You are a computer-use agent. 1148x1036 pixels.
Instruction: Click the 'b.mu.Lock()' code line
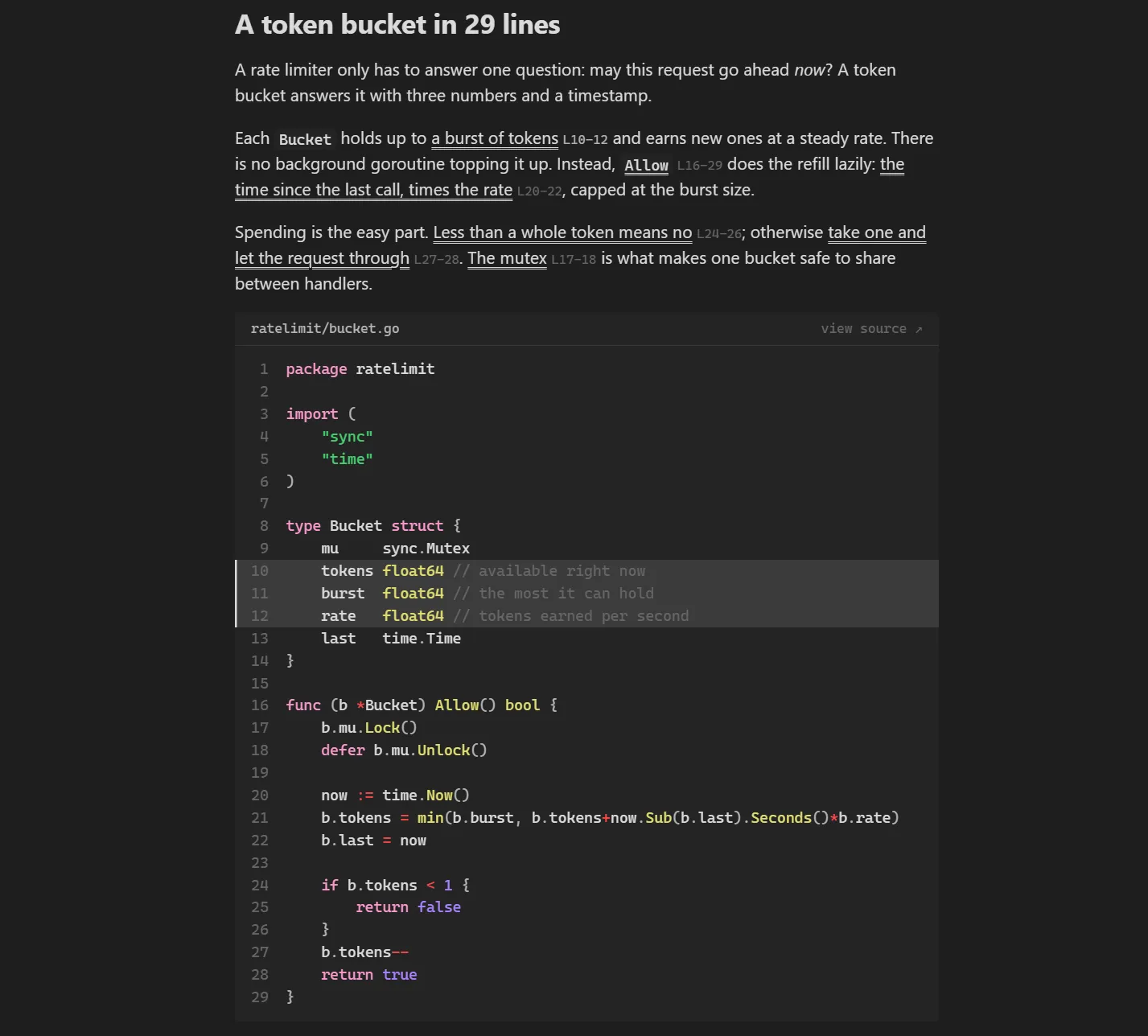(x=369, y=728)
